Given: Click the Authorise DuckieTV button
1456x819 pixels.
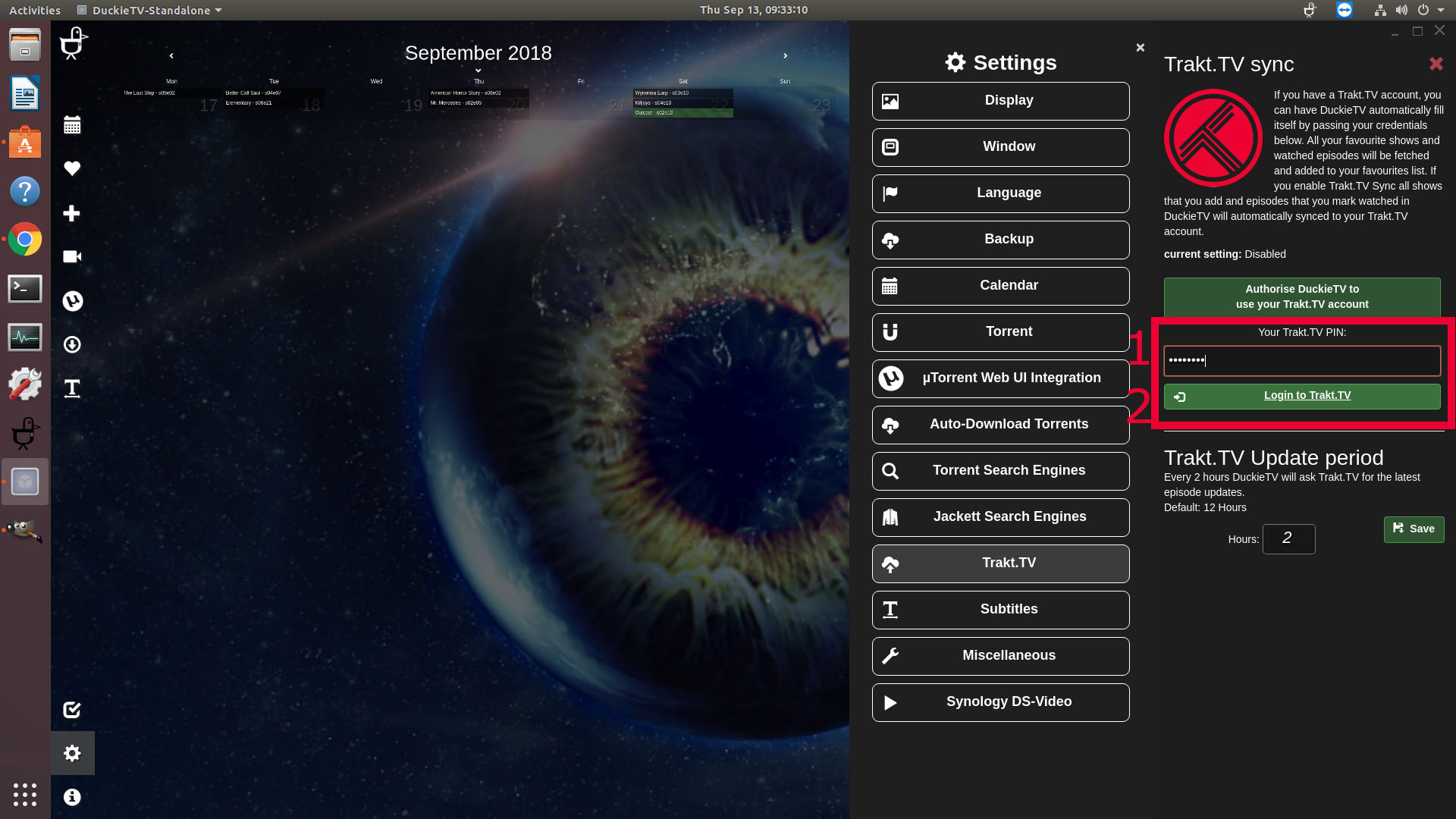Looking at the screenshot, I should 1302,297.
